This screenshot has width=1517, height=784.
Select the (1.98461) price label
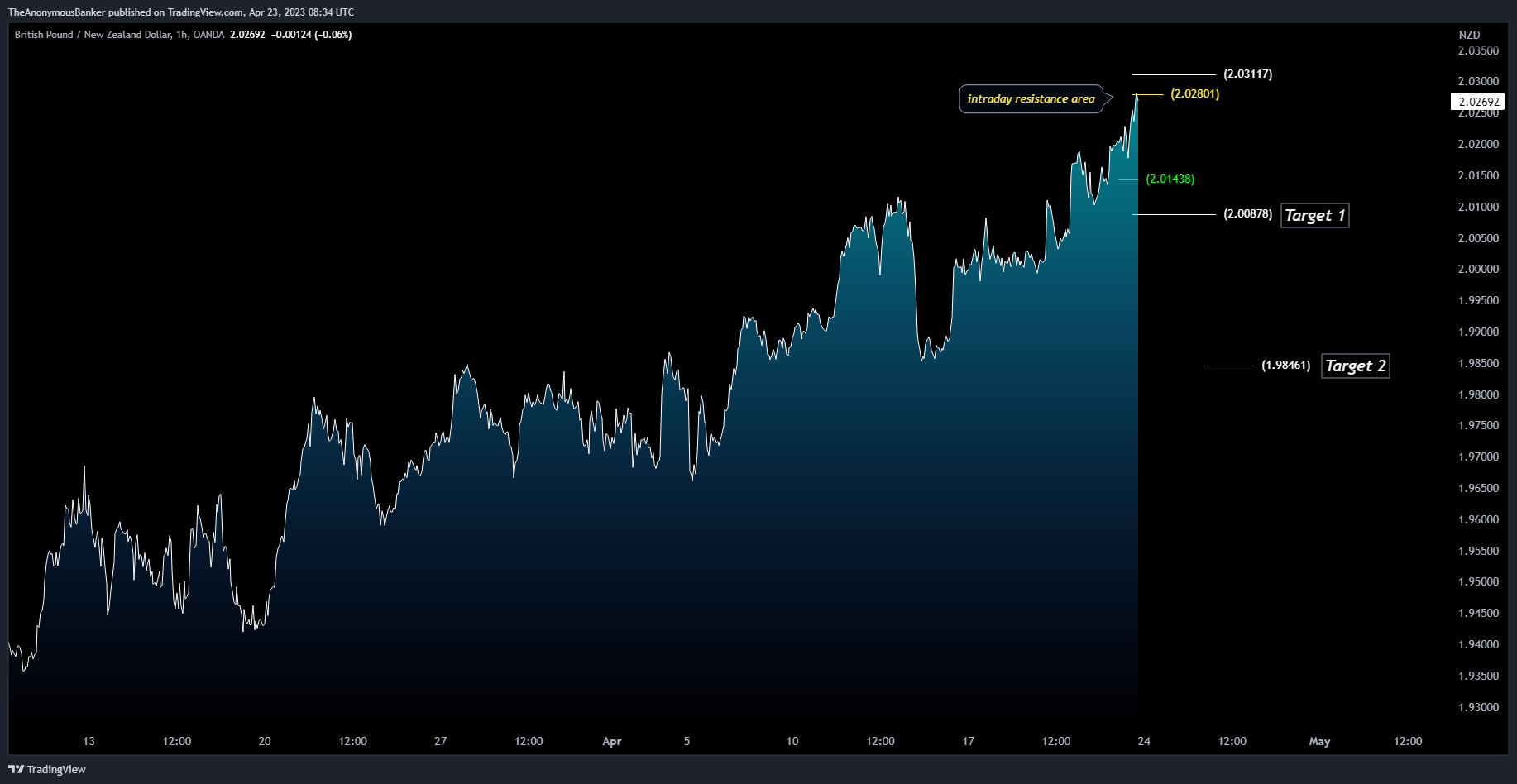[x=1286, y=365]
